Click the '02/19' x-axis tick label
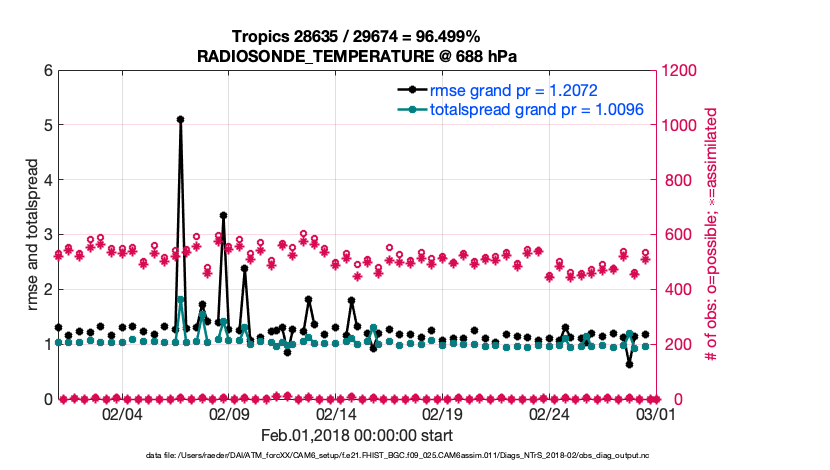The height and width of the screenshot is (470, 830). point(442,413)
